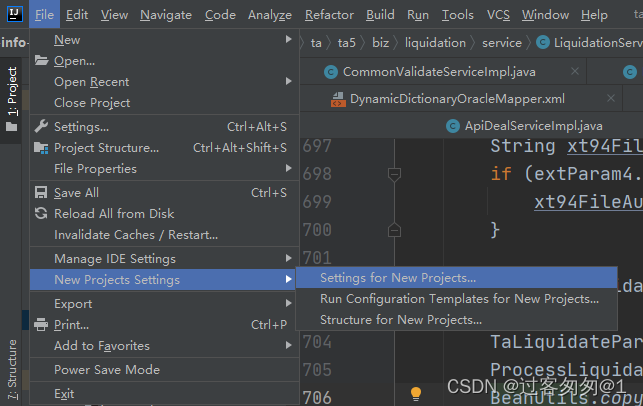Expand the Manage IDE Settings submenu arrow
Image resolution: width=643 pixels, height=406 pixels.
[289, 258]
